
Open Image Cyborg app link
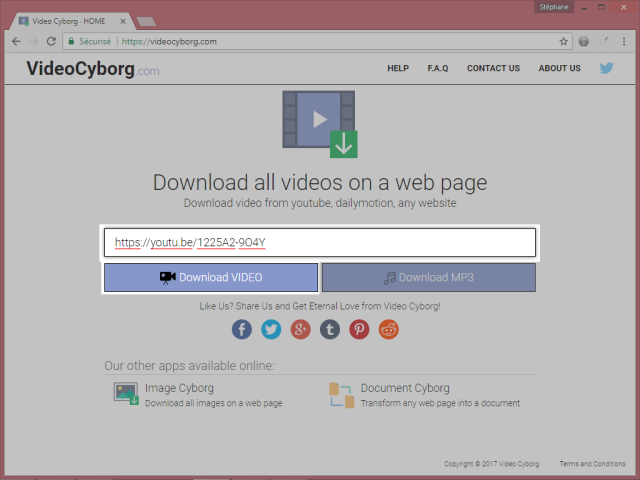click(x=179, y=388)
